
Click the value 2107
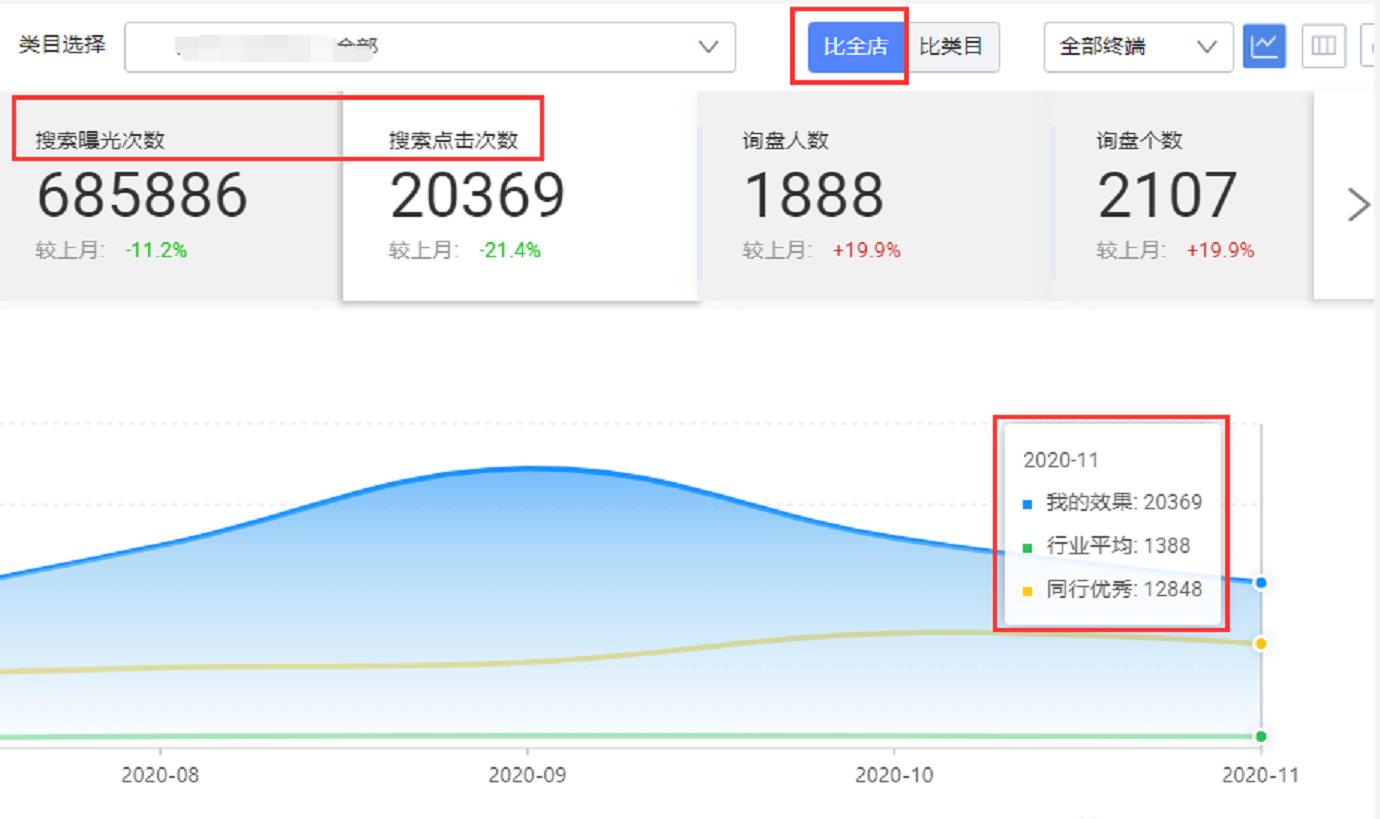1167,195
